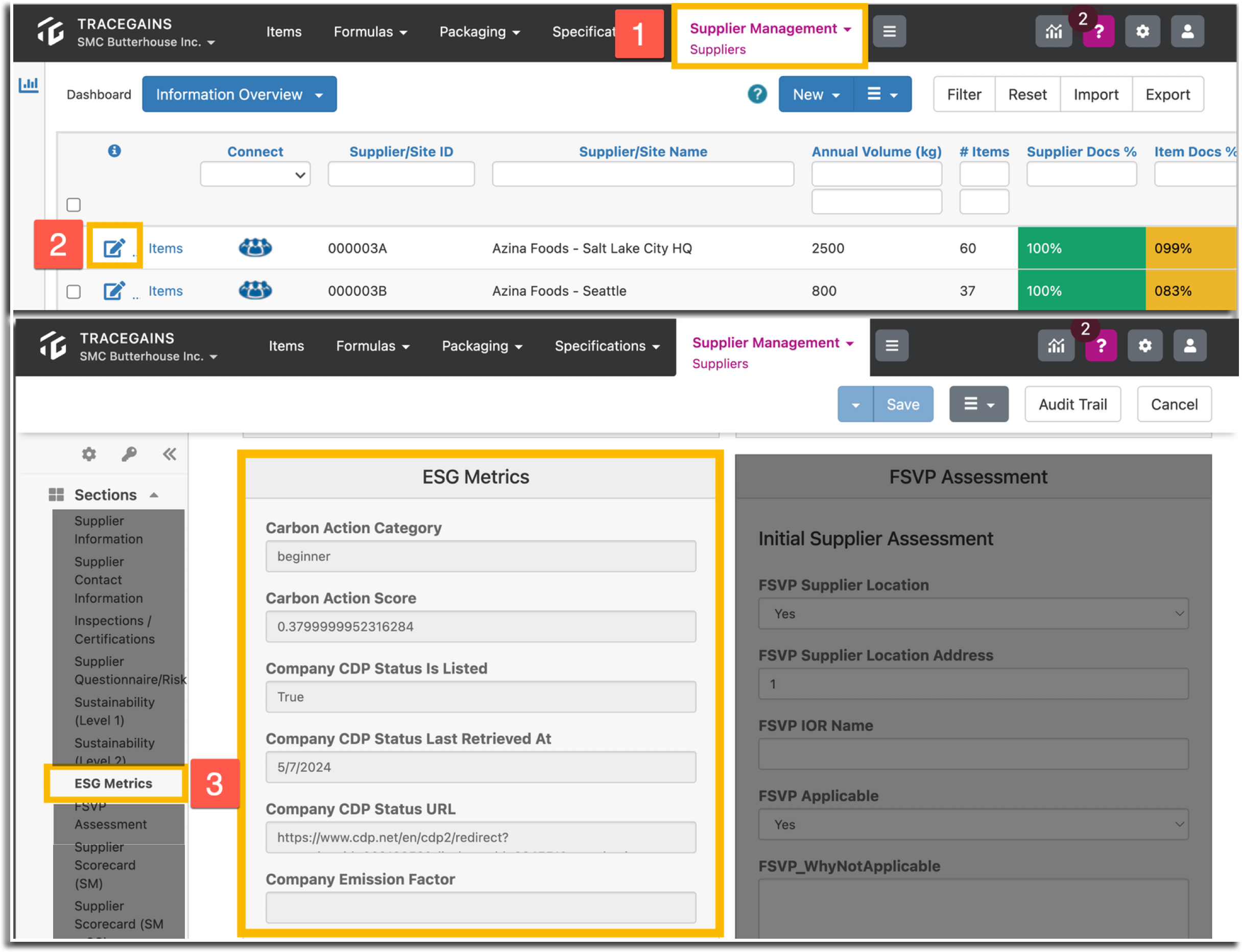Click the Supplier/Site Name filter field
The image size is (1242, 952).
(643, 175)
